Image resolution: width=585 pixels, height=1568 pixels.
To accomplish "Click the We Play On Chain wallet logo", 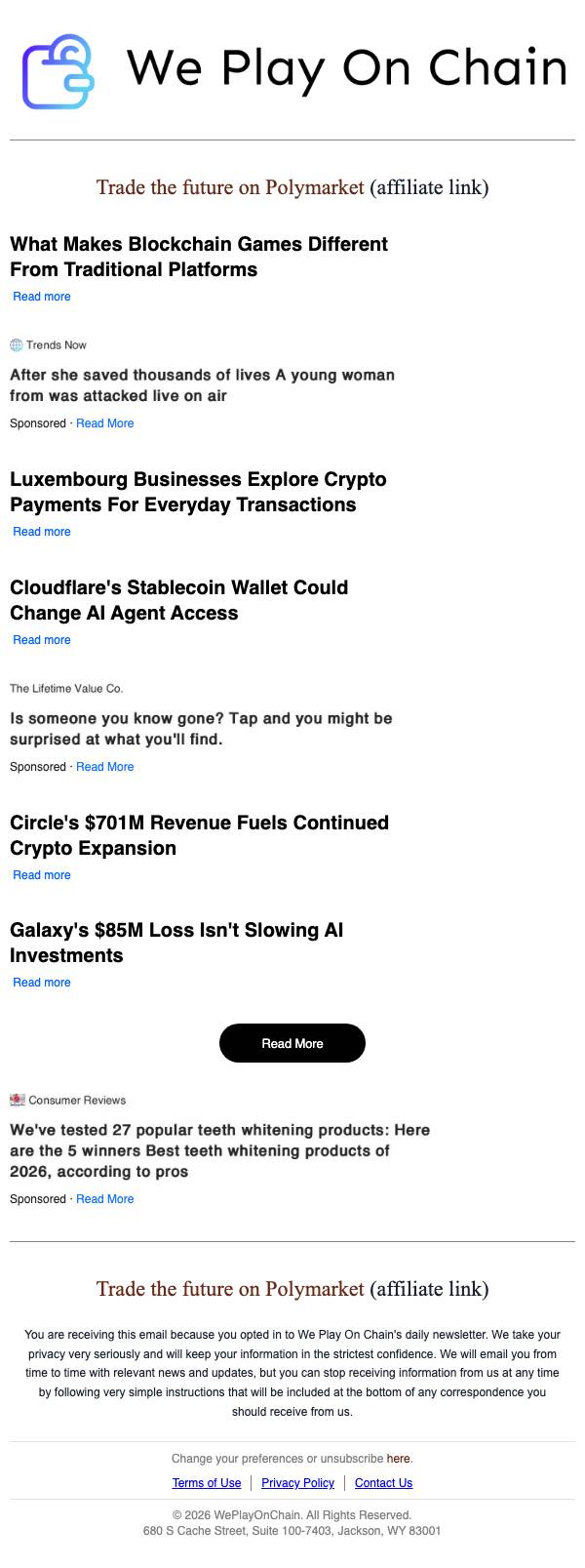I will point(58,71).
